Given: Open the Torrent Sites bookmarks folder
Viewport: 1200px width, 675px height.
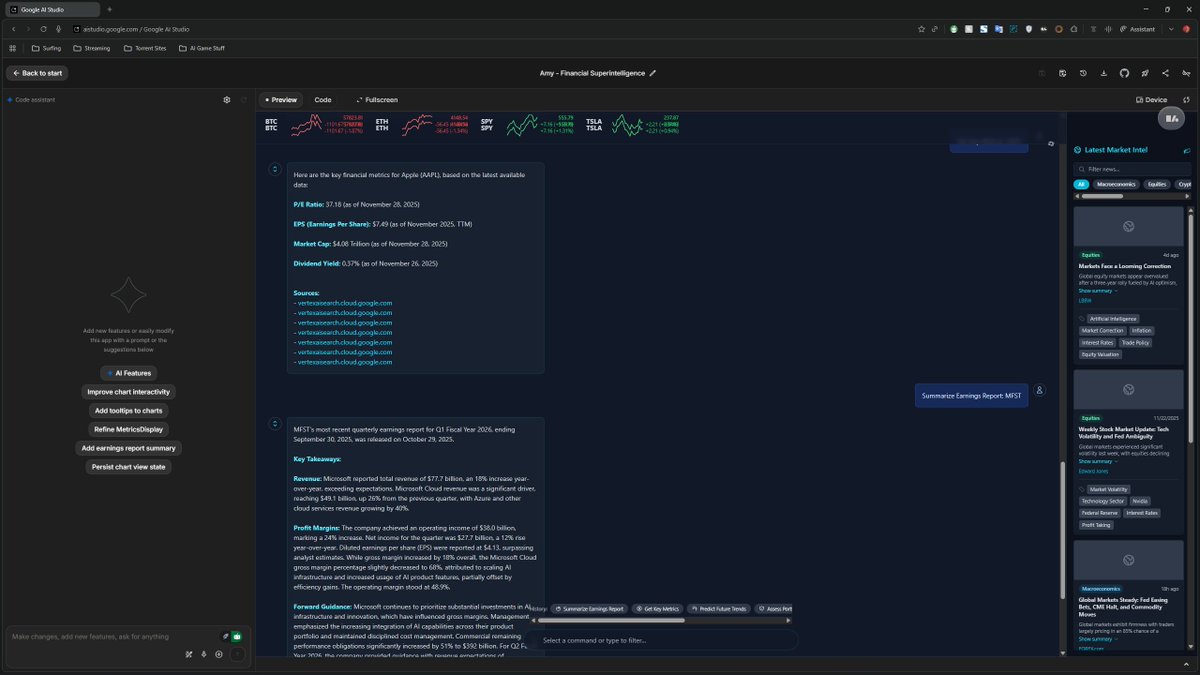Looking at the screenshot, I should pyautogui.click(x=145, y=48).
